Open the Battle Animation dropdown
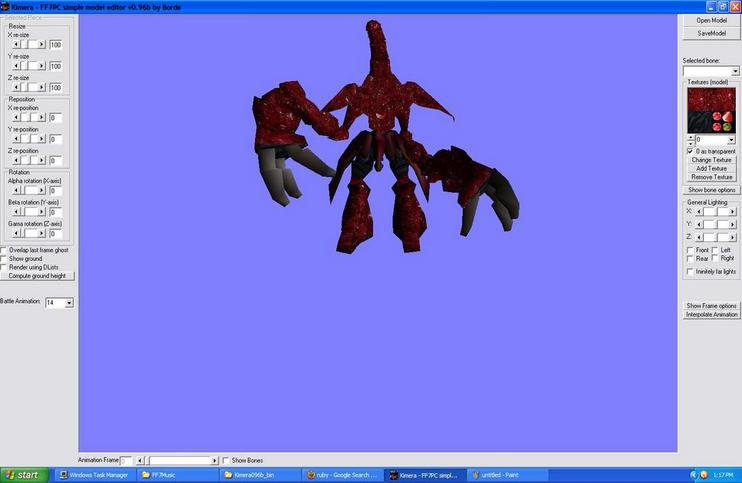Image resolution: width=742 pixels, height=483 pixels. coord(69,303)
